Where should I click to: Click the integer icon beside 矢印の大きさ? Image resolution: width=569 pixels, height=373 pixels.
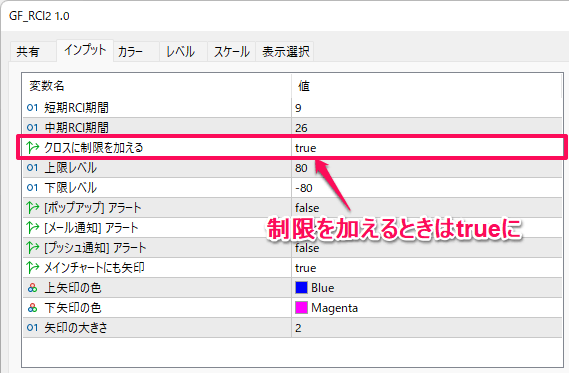coord(32,328)
